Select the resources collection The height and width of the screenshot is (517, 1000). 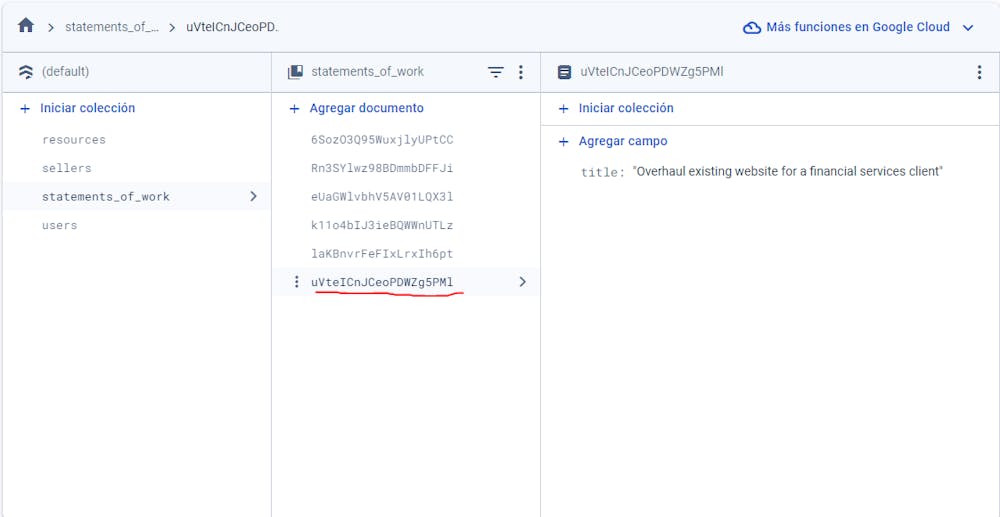coord(74,140)
